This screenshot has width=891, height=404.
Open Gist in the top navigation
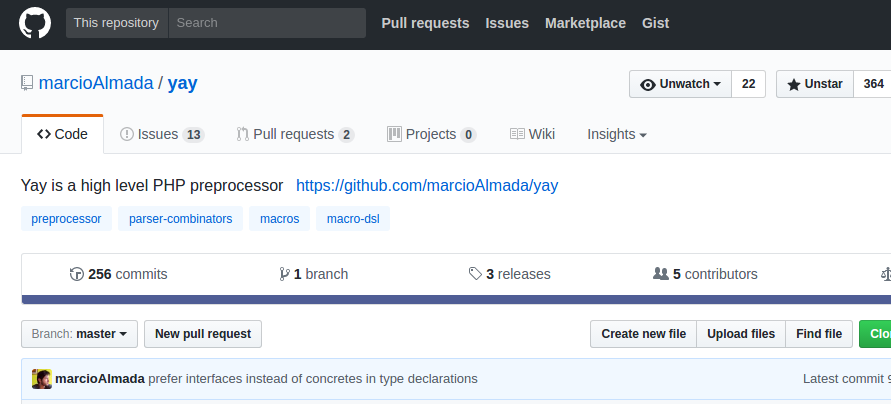coord(656,23)
